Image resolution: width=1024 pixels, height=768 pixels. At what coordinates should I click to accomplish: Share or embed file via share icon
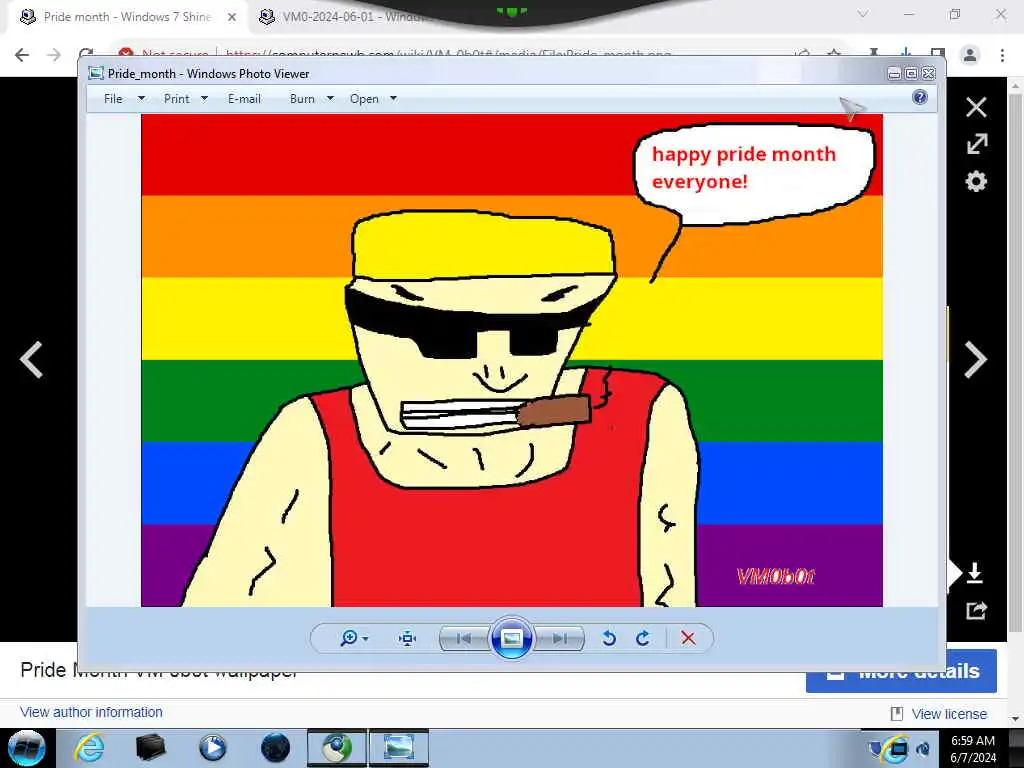click(976, 611)
